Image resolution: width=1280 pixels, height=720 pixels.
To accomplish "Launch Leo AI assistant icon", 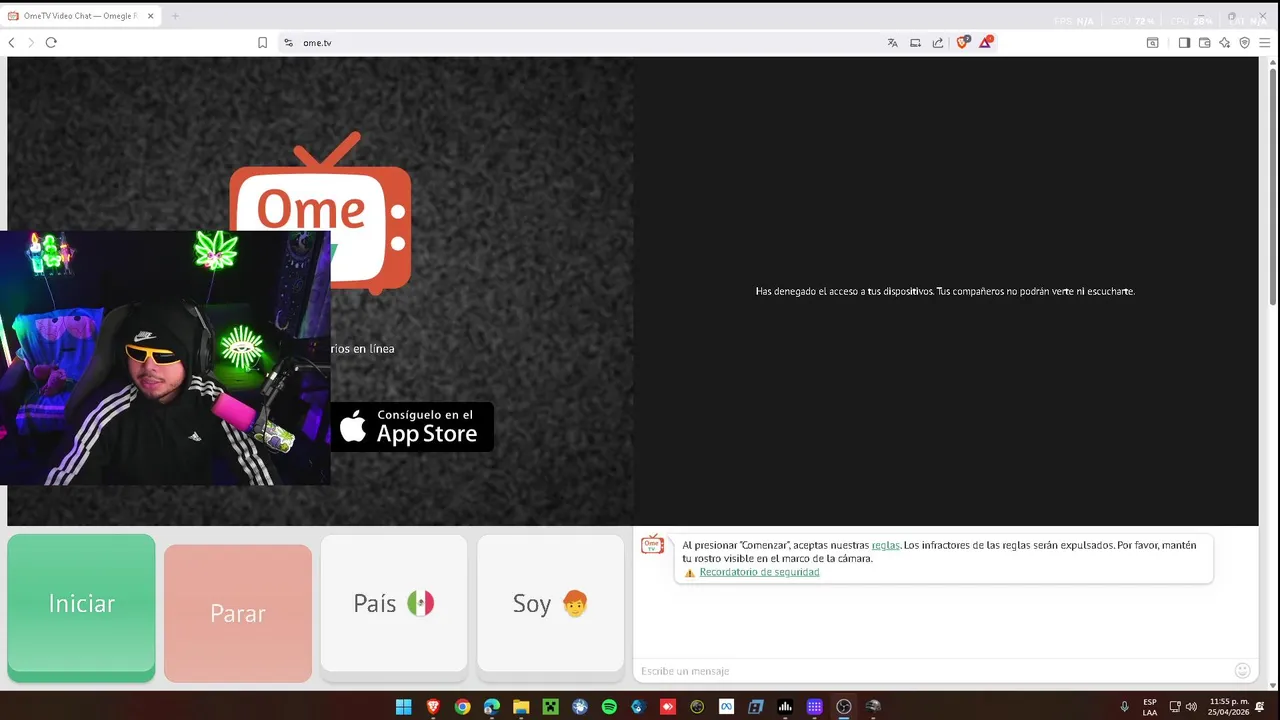I will tap(1224, 43).
